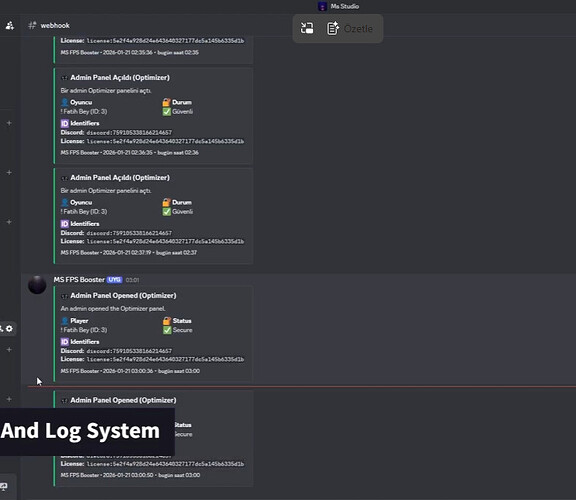Click the small icon before 02:36:35 embed title
This screenshot has height=500, width=576.
[x=64, y=78]
